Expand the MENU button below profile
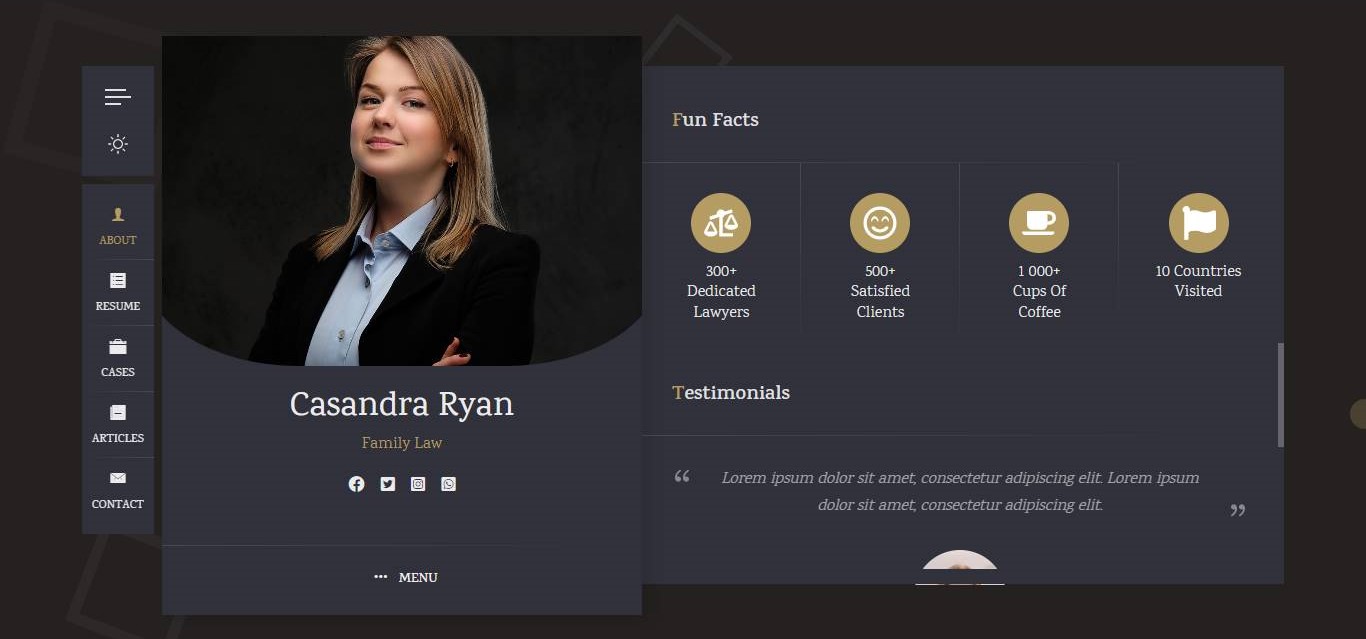This screenshot has height=639, width=1366. (x=406, y=577)
